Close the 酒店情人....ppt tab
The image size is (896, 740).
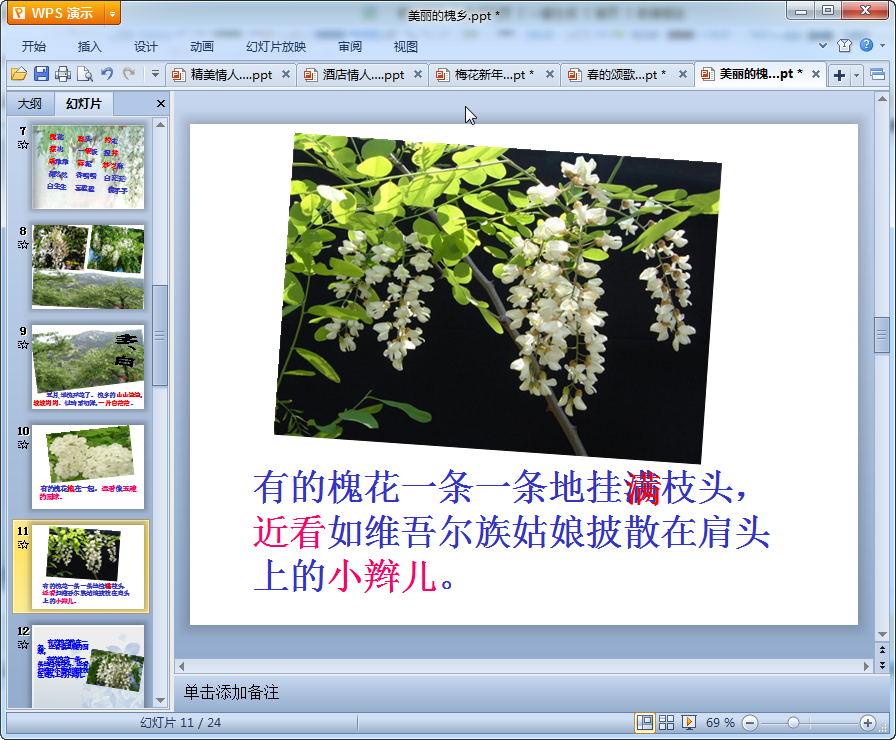418,74
